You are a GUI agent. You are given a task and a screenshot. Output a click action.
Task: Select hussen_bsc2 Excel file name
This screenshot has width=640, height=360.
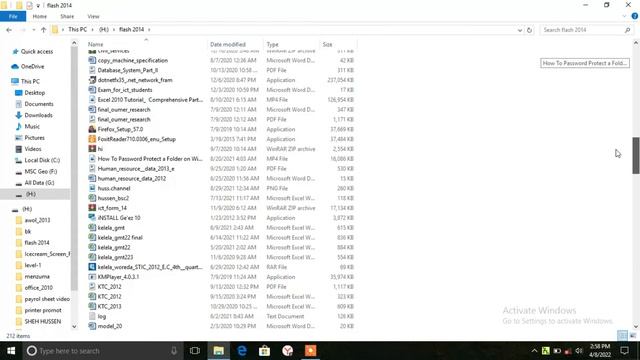pyautogui.click(x=113, y=198)
